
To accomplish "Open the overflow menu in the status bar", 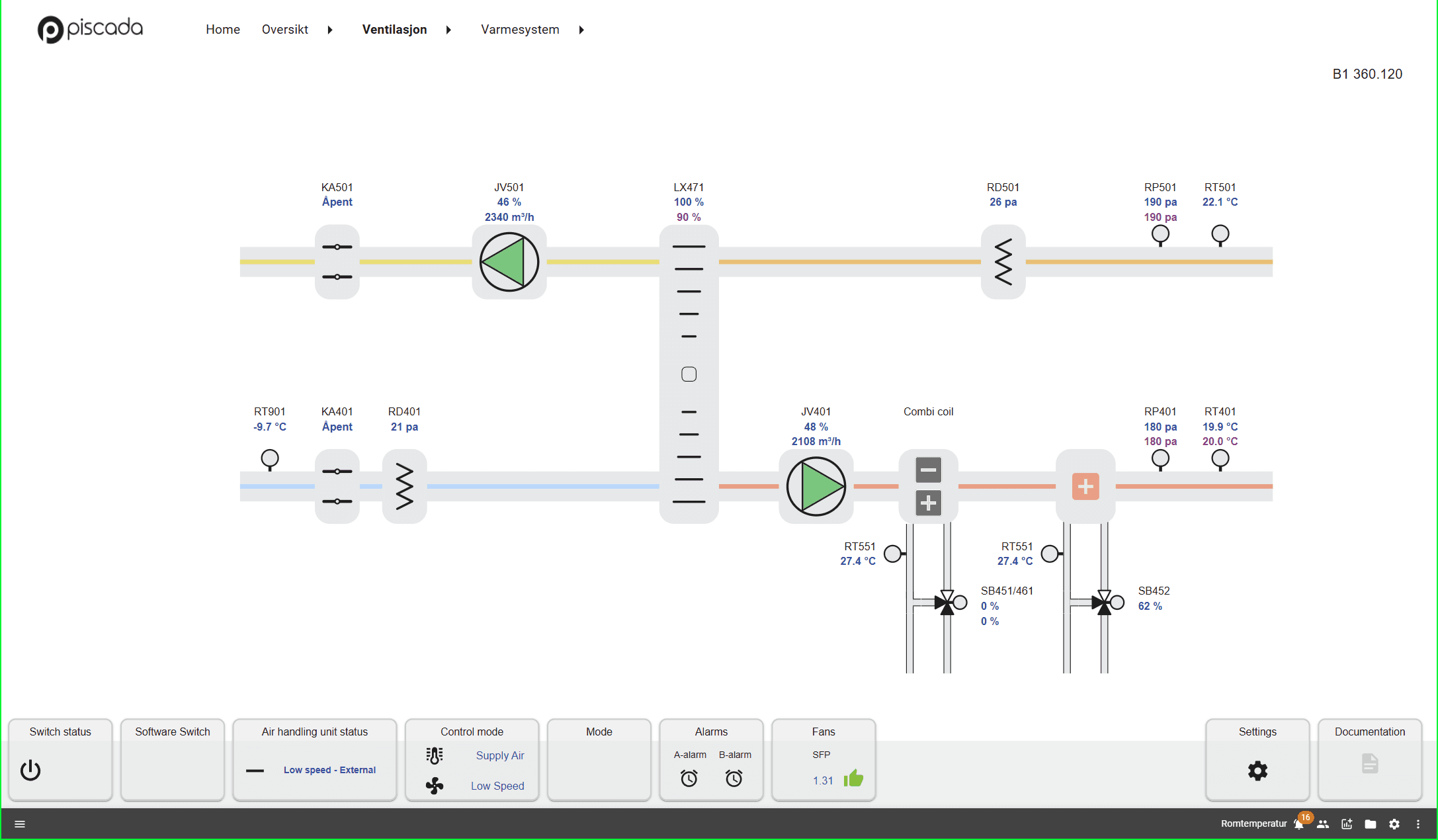I will tap(1418, 823).
